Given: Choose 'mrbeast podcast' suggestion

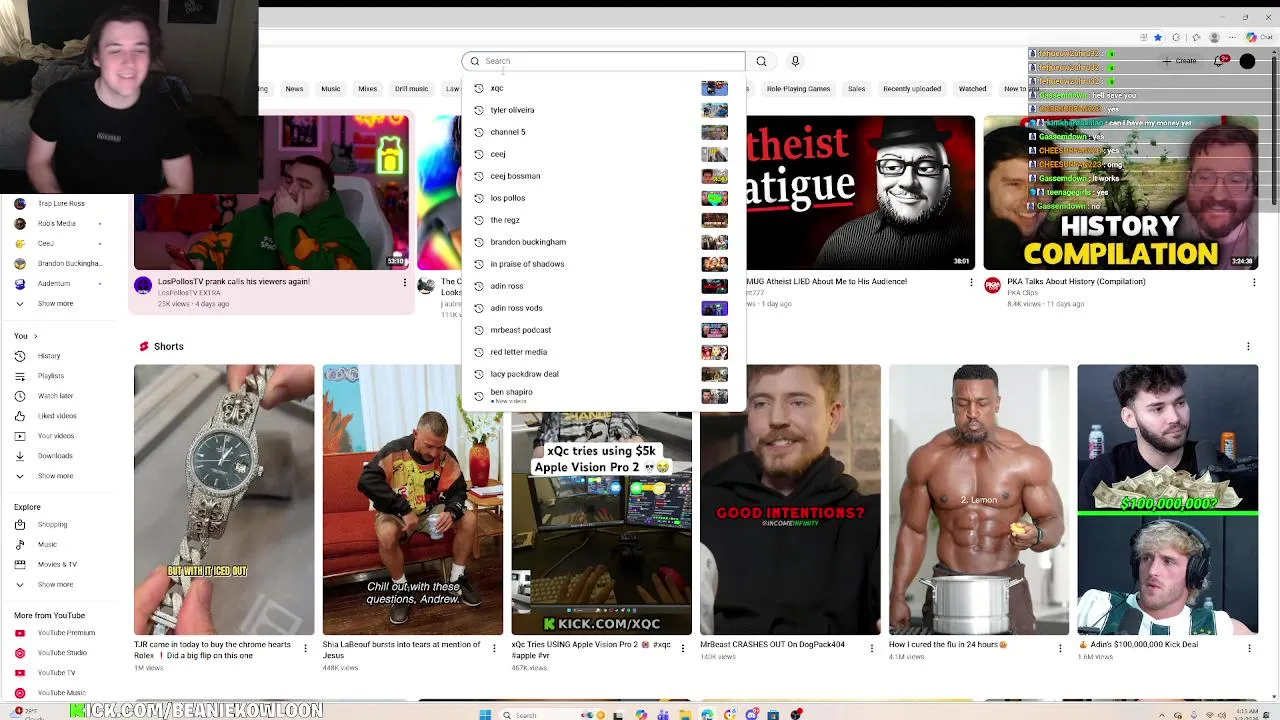Looking at the screenshot, I should tap(603, 330).
